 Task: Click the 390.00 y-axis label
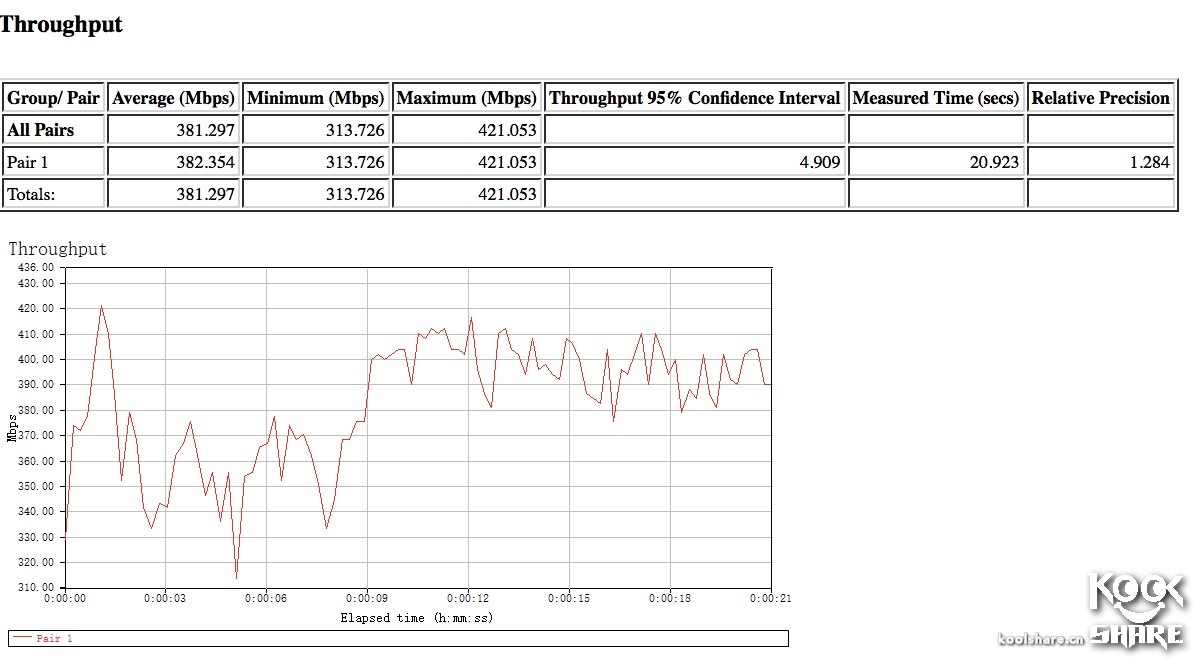(36, 385)
